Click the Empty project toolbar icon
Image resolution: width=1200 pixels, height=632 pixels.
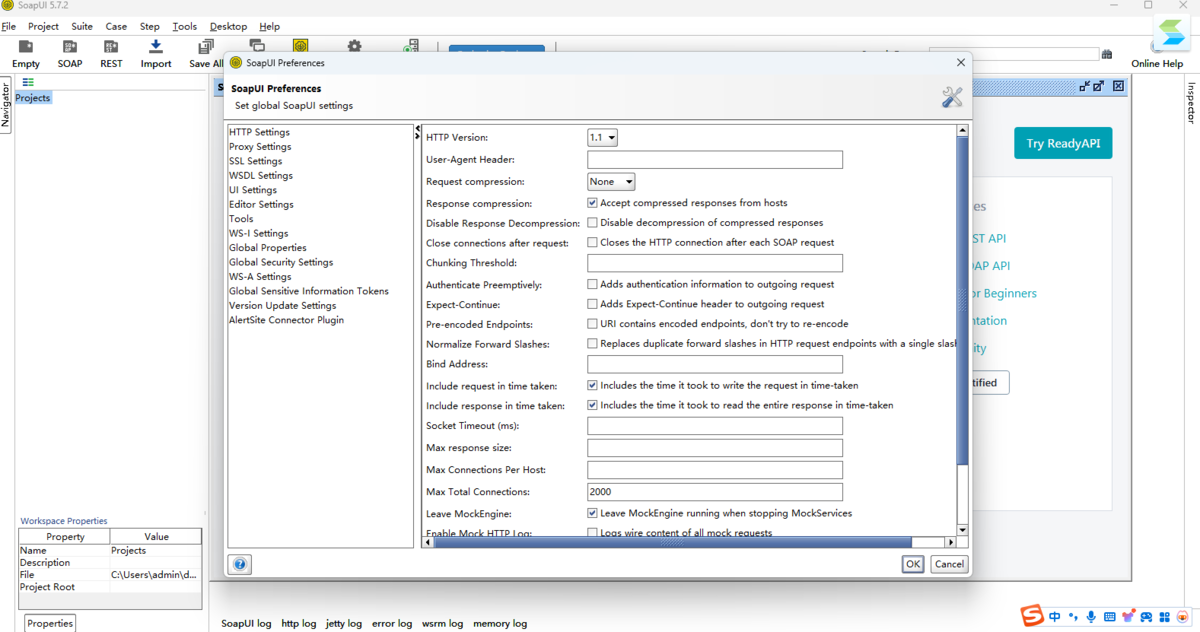pyautogui.click(x=26, y=48)
